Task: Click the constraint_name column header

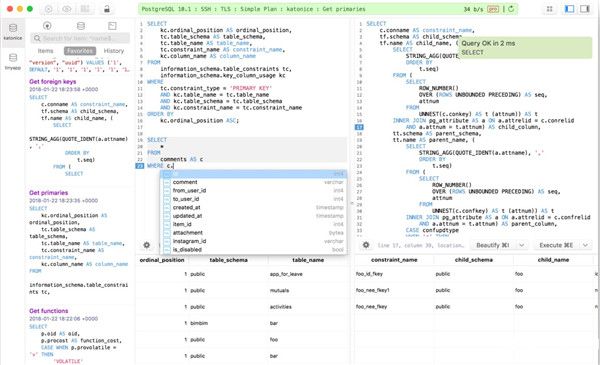Action: pyautogui.click(x=394, y=260)
